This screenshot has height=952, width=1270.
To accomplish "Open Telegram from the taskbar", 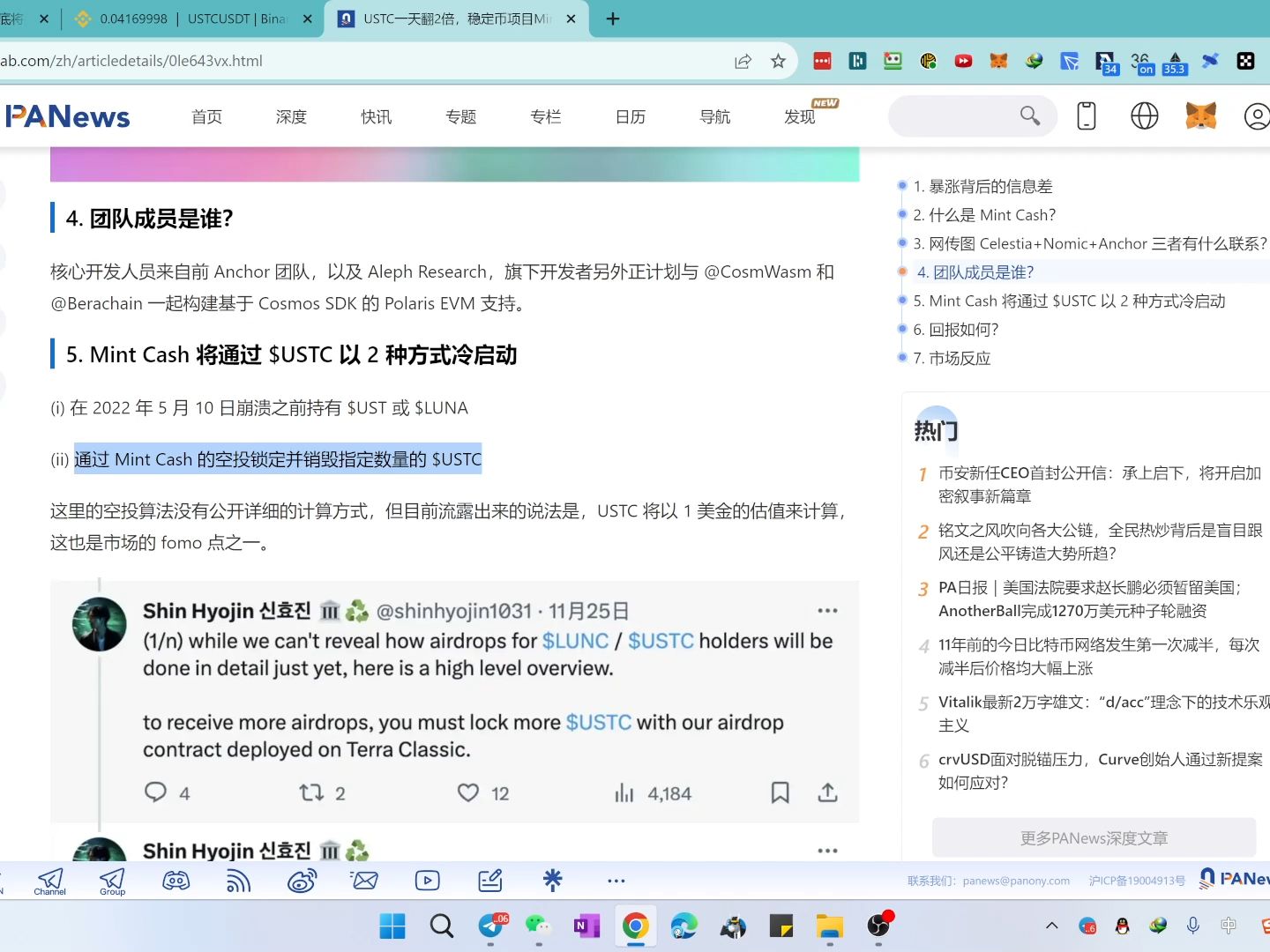I will [x=491, y=926].
